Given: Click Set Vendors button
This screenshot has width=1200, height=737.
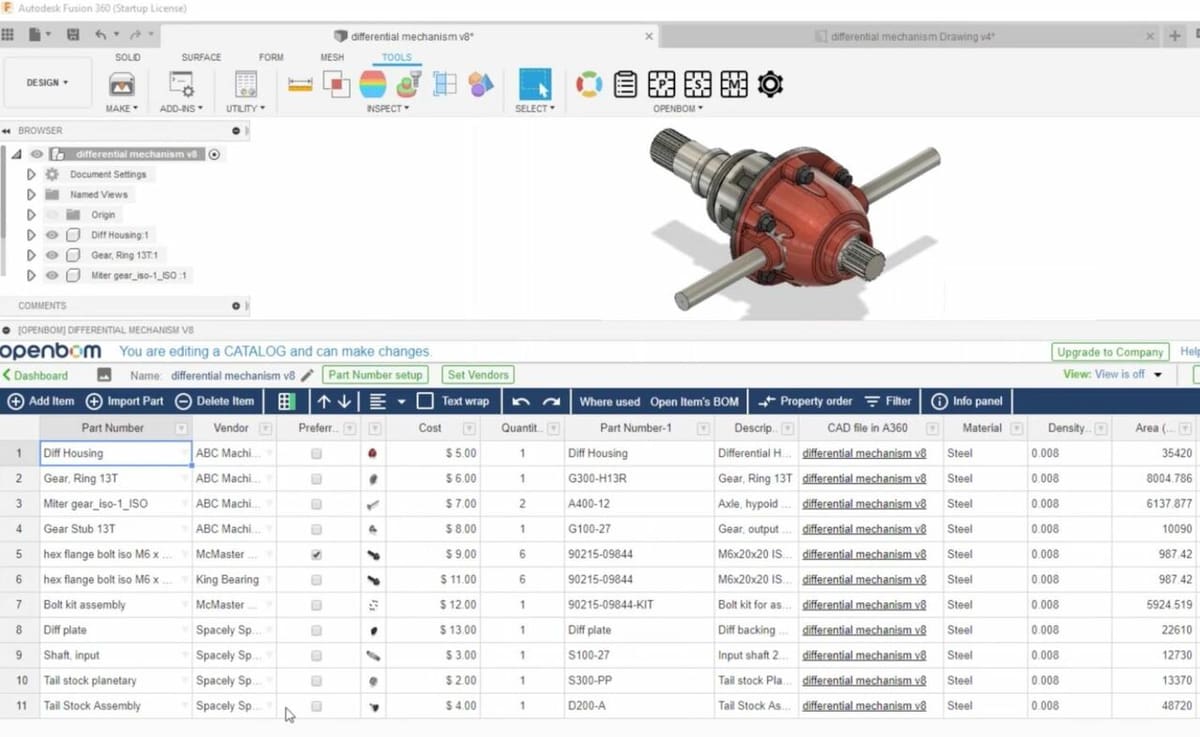Looking at the screenshot, I should tap(478, 375).
